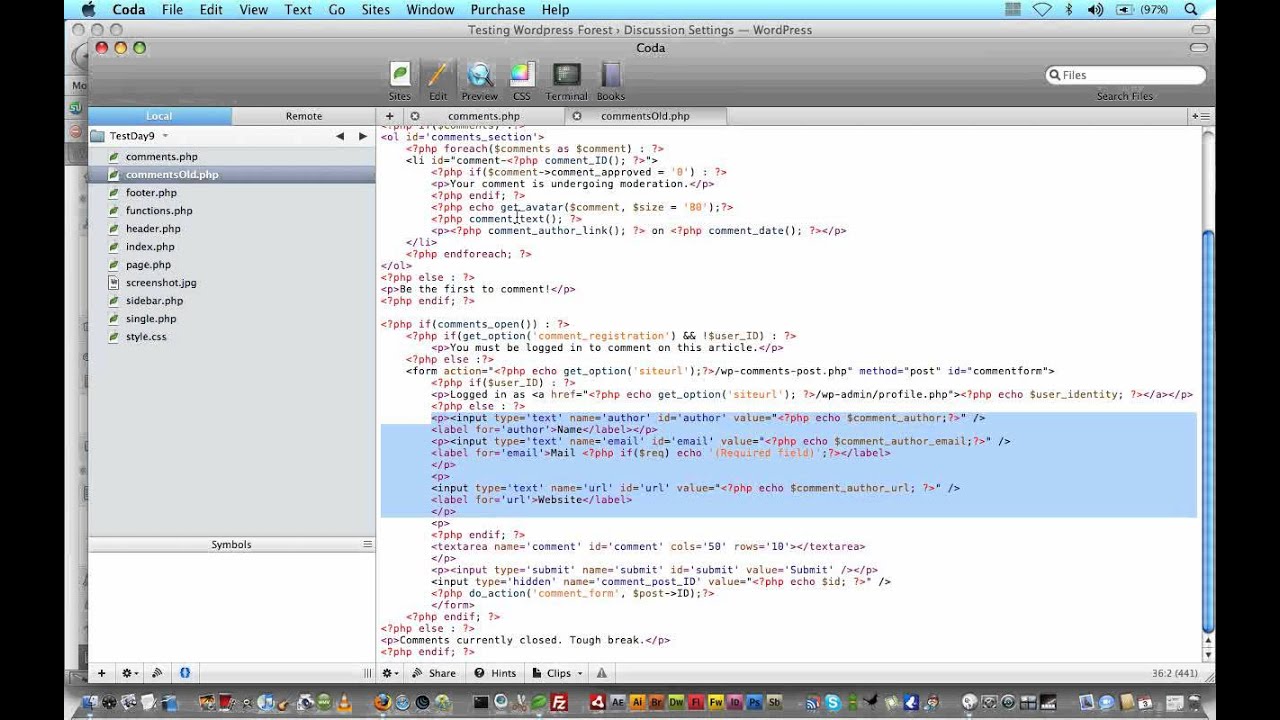Open Hints in the editor footer
1280x720 pixels.
point(496,673)
